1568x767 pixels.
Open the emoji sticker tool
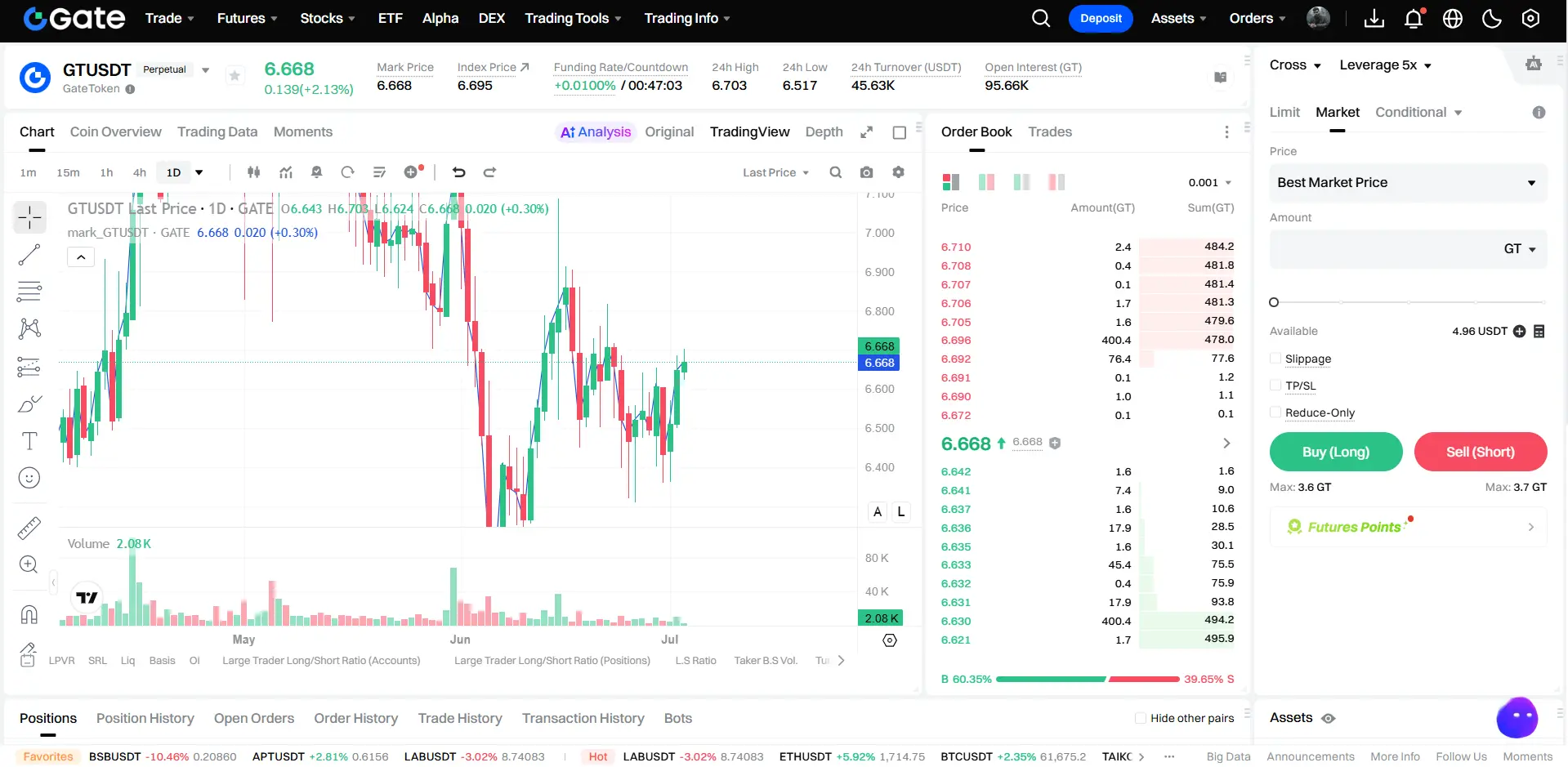click(29, 478)
